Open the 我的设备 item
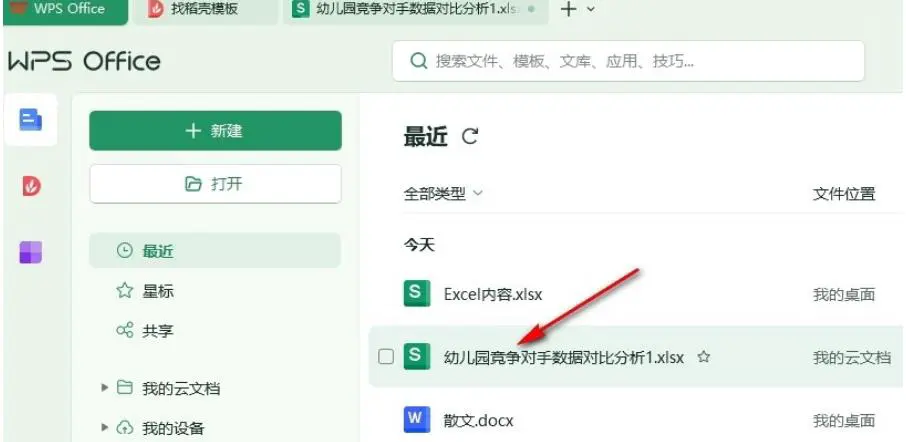 173,428
